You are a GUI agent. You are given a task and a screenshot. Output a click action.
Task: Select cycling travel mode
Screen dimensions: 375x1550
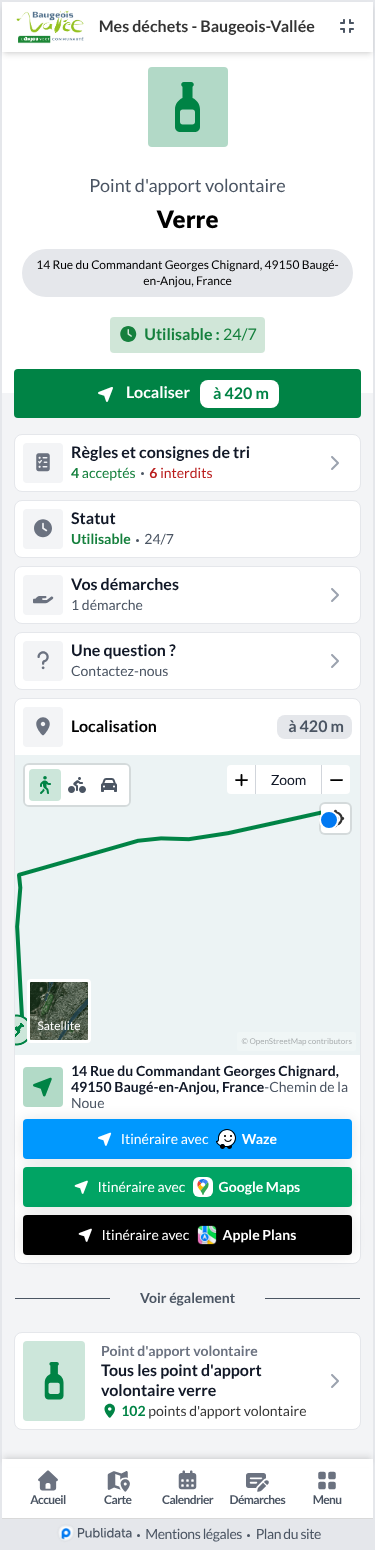pos(77,785)
